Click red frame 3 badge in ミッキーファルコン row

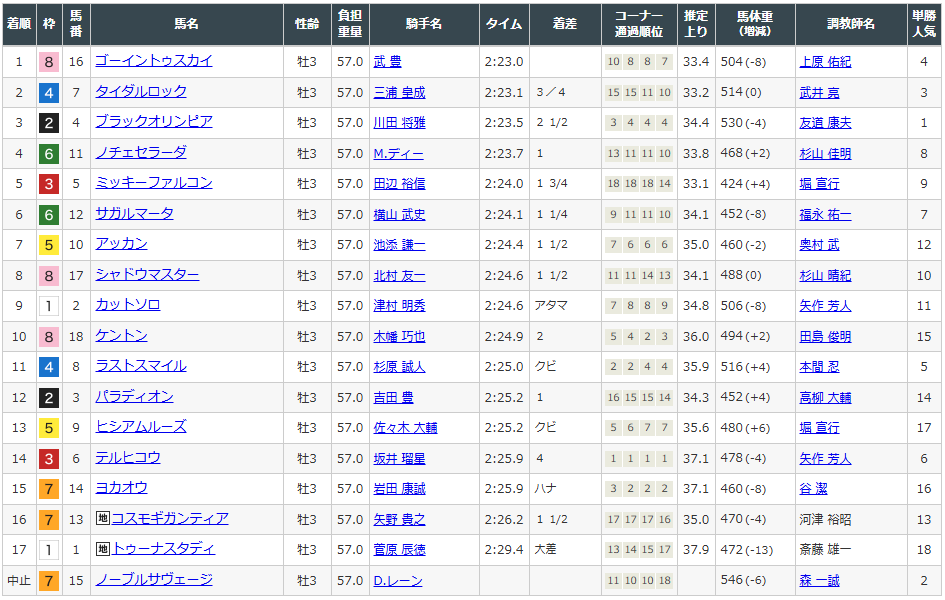48,184
